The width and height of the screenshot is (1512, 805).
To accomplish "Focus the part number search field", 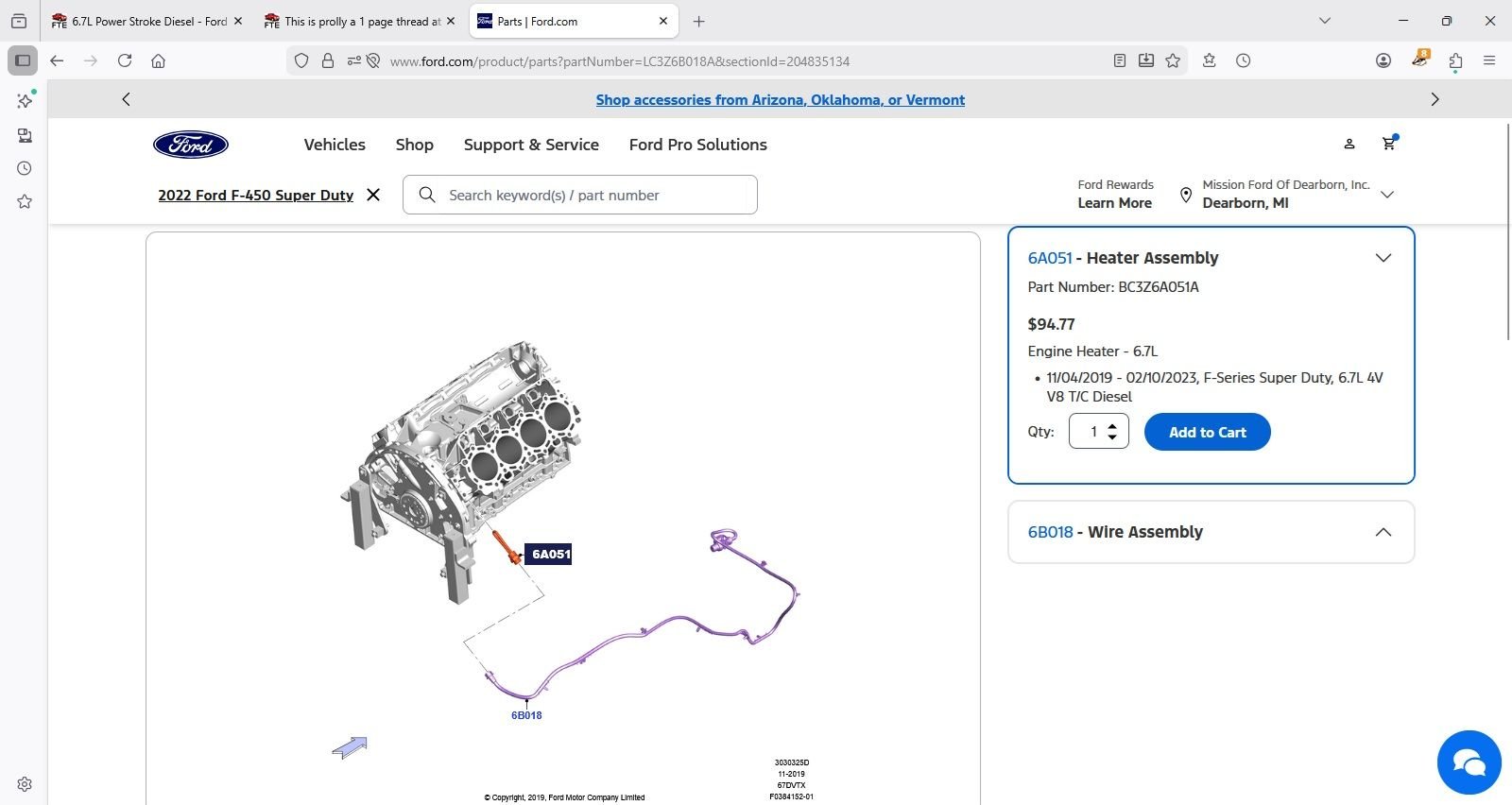I will coord(595,195).
